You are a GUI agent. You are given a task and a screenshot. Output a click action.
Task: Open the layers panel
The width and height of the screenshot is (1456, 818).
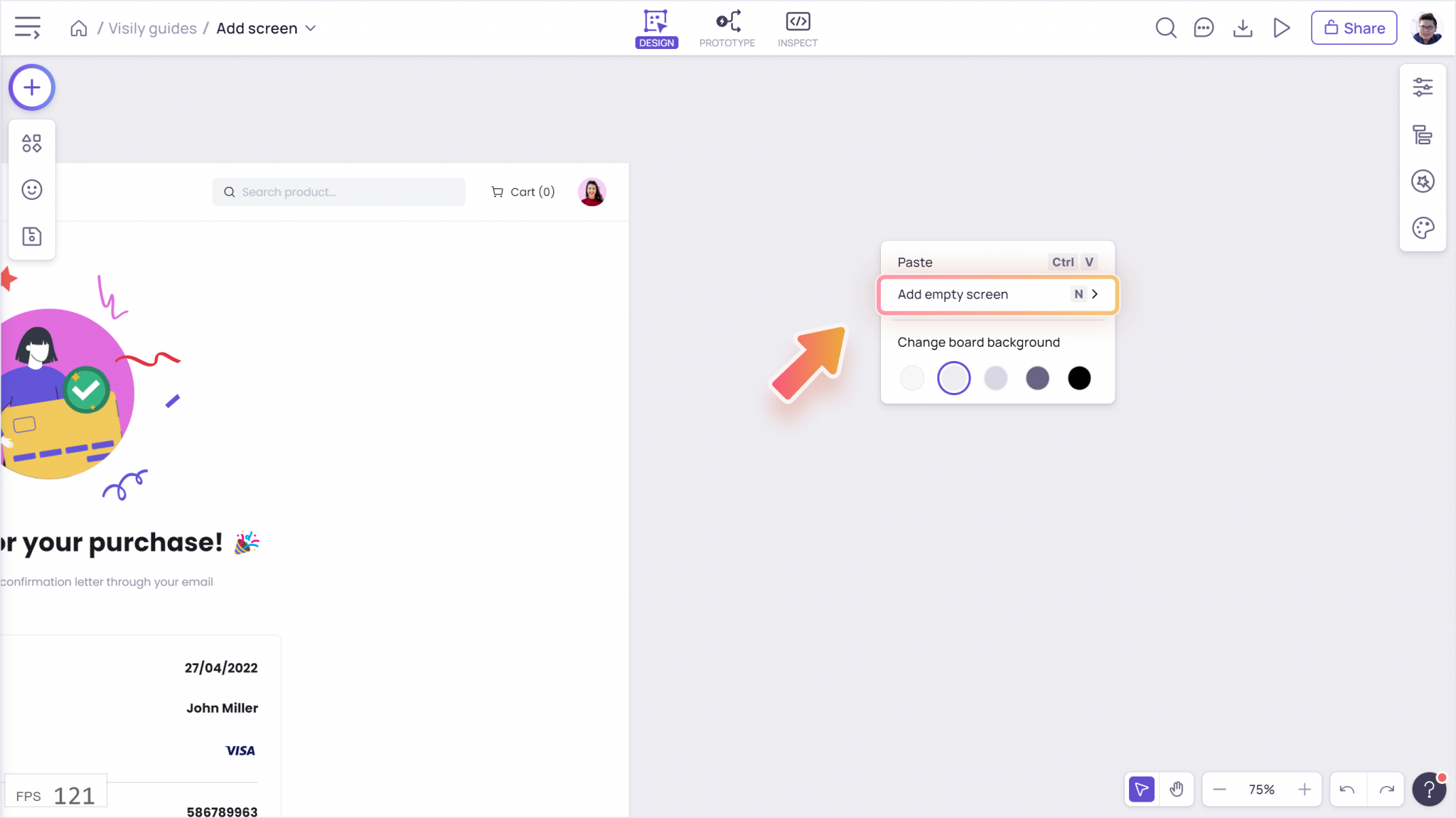pos(1423,134)
